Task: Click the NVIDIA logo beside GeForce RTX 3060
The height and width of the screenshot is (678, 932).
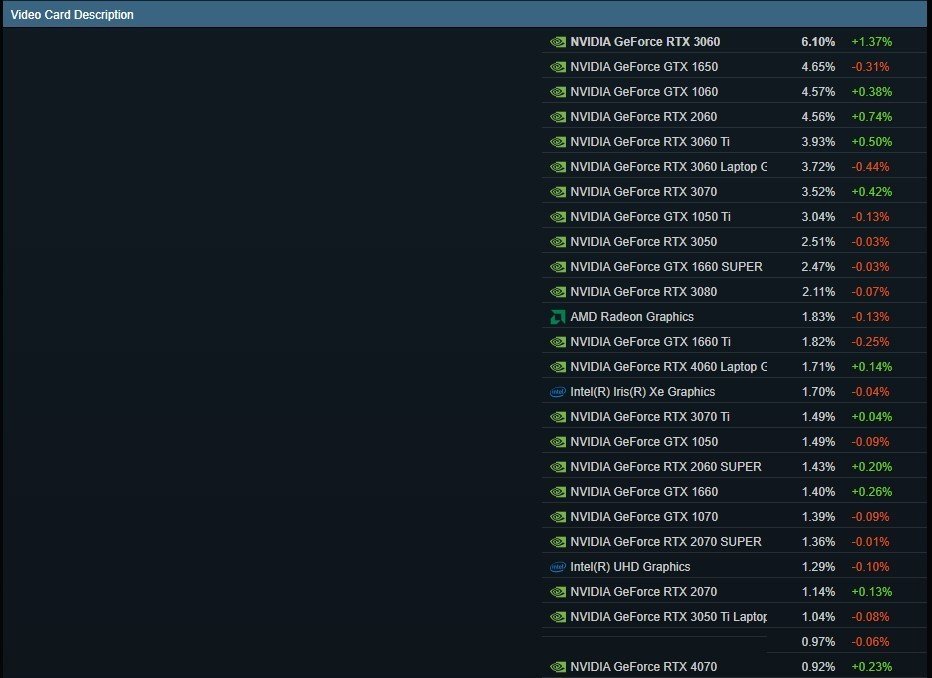Action: (558, 42)
